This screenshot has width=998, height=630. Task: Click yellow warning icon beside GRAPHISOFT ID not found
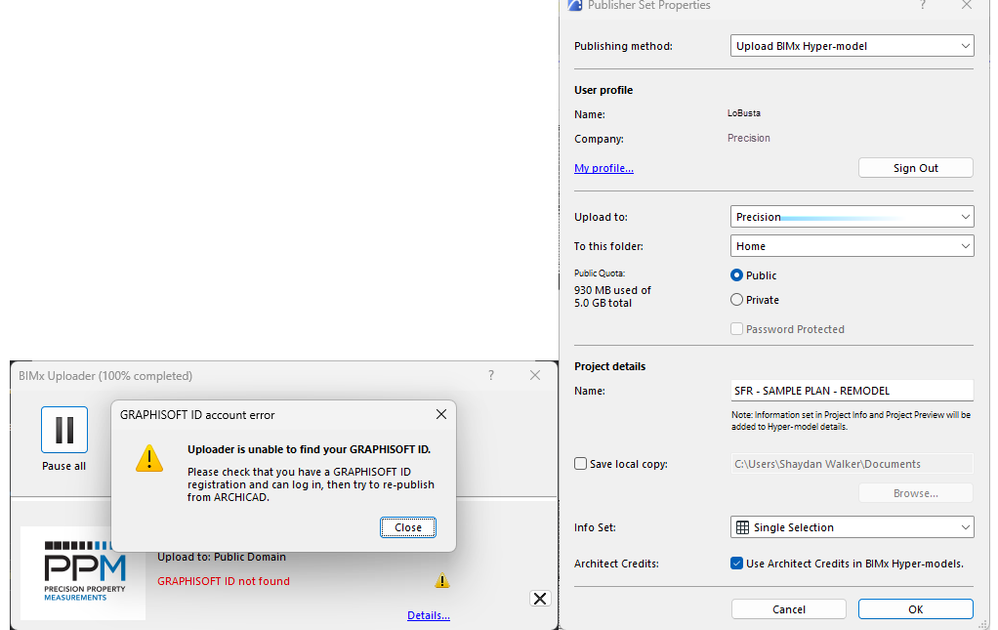(x=442, y=580)
